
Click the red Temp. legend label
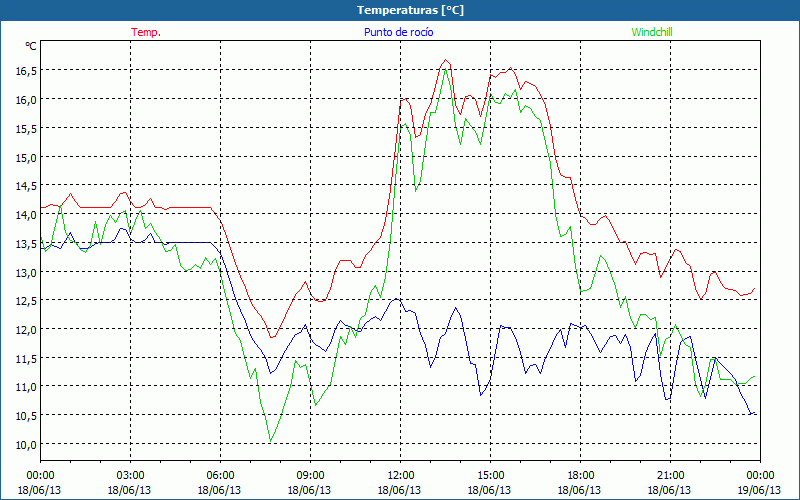pyautogui.click(x=146, y=32)
